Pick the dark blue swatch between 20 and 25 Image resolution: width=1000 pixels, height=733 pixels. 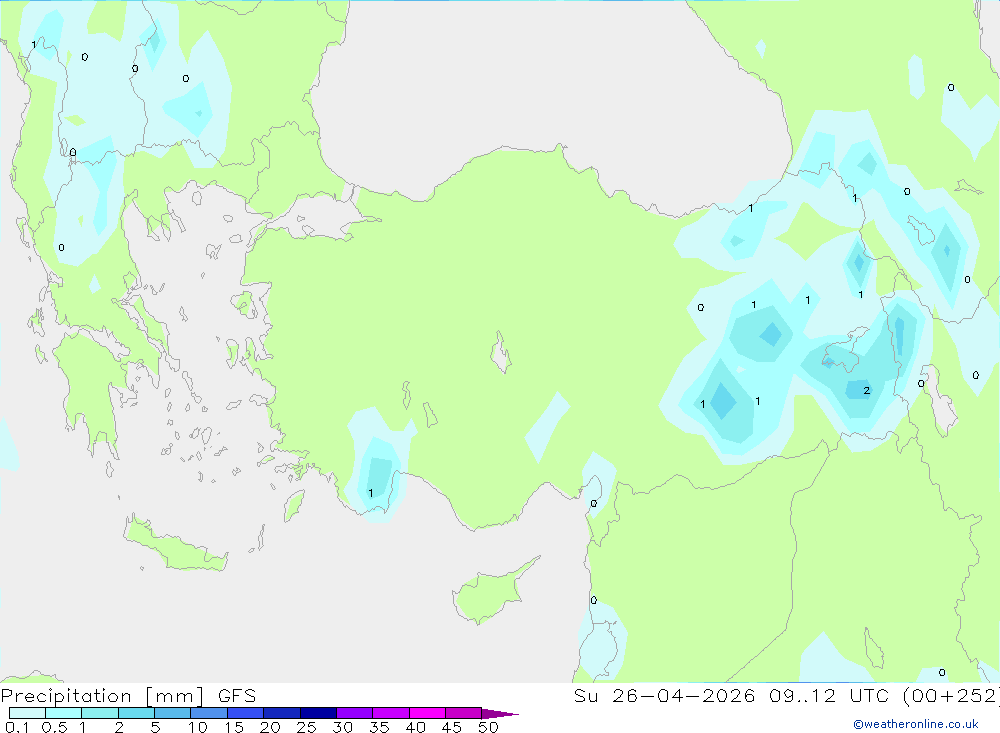pos(282,713)
